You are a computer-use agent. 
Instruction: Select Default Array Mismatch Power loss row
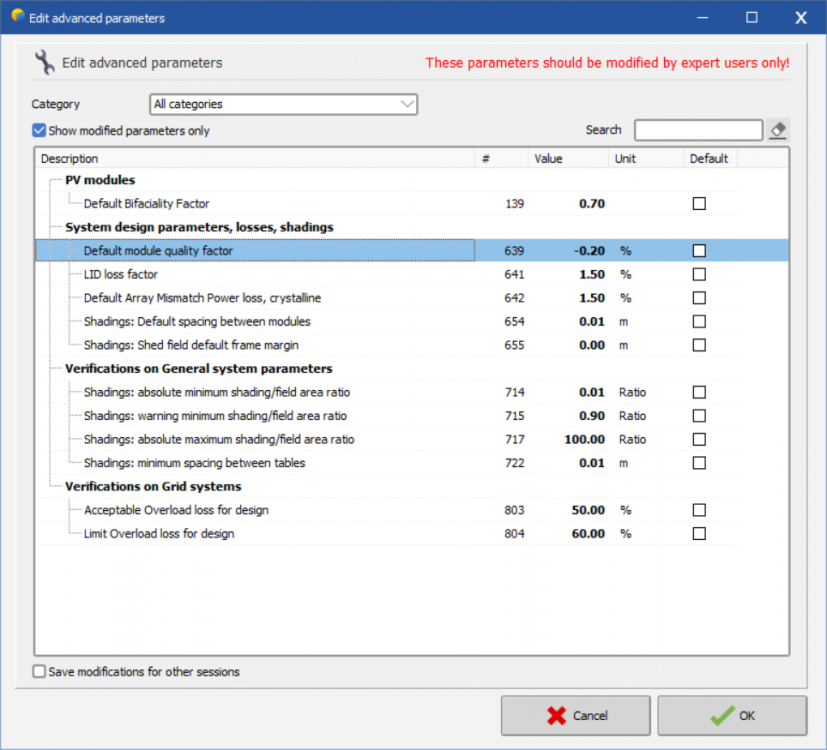coord(202,298)
